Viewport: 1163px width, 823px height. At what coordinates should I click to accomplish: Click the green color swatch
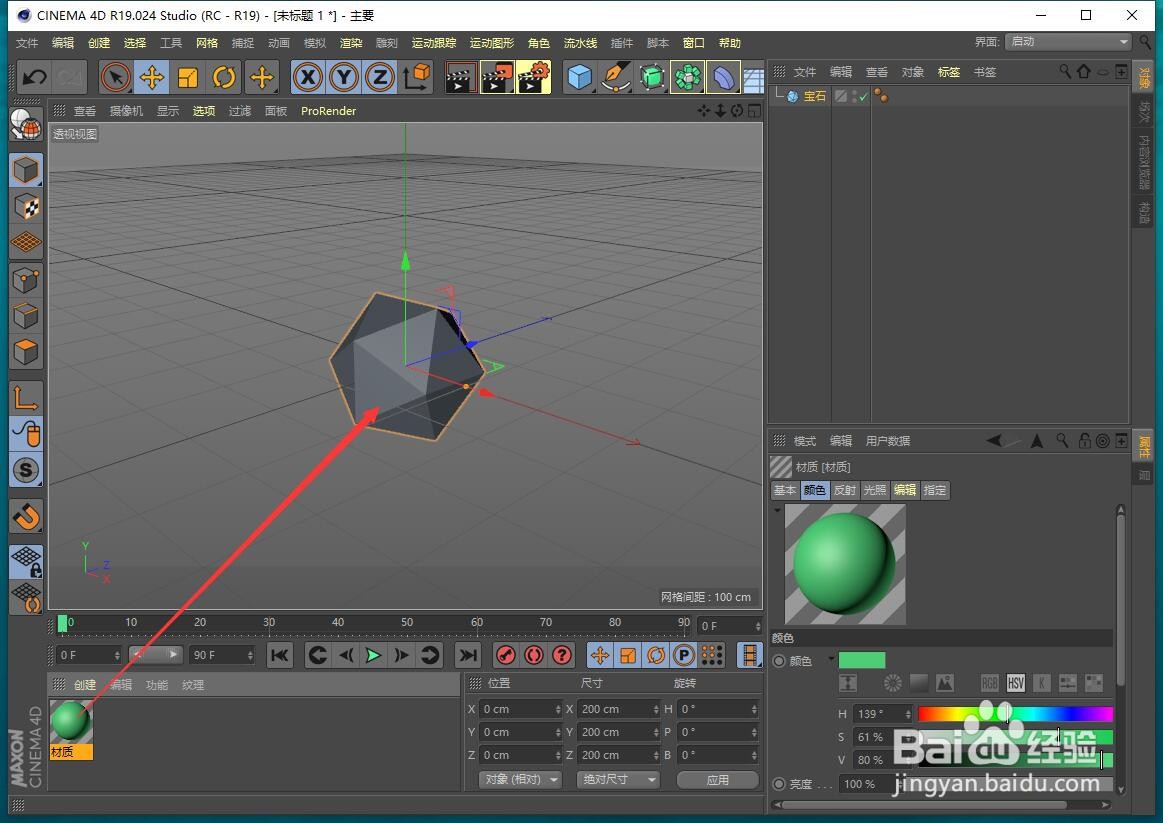861,661
